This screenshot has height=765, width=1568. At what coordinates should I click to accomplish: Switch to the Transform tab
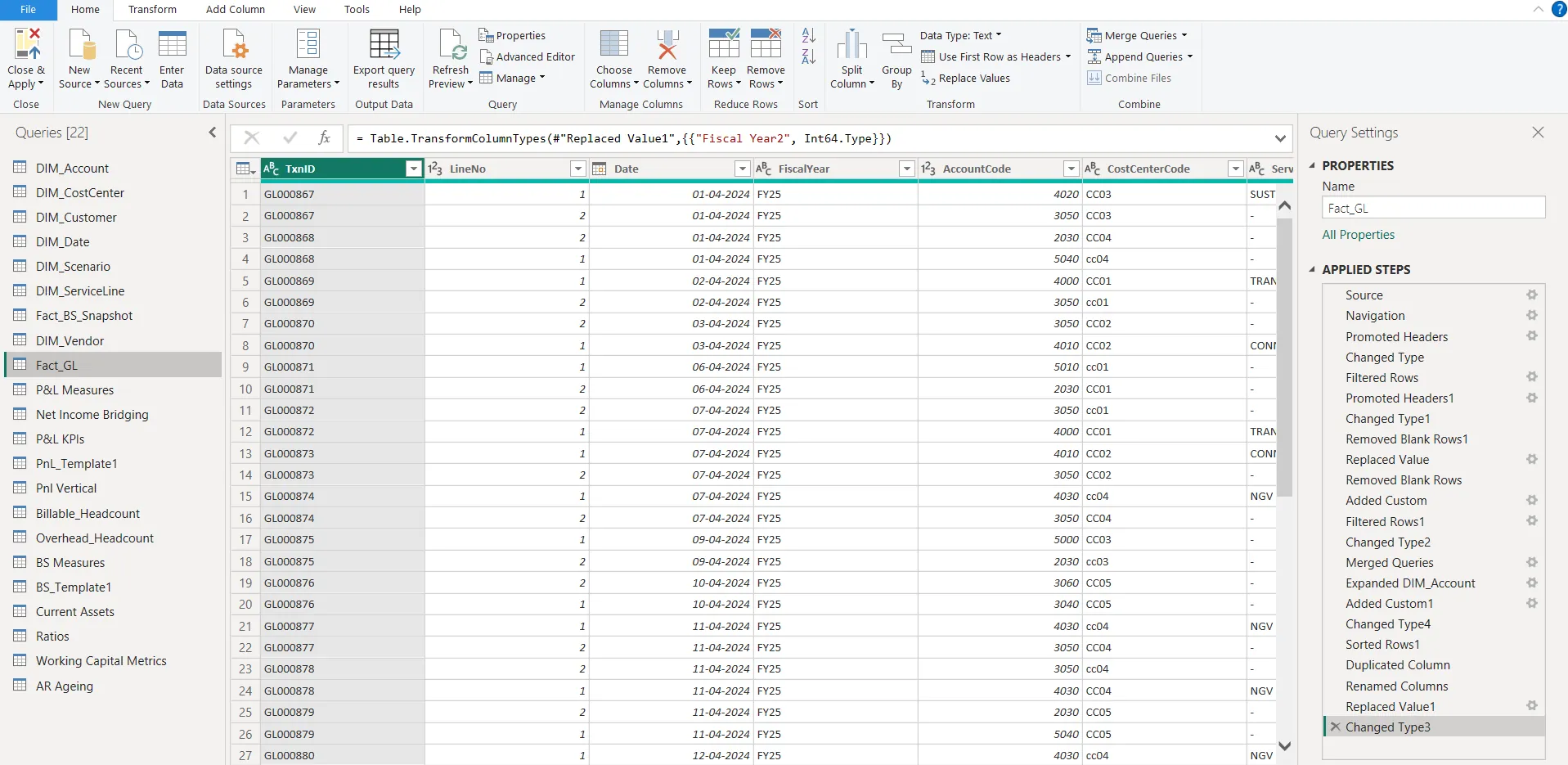click(x=152, y=10)
